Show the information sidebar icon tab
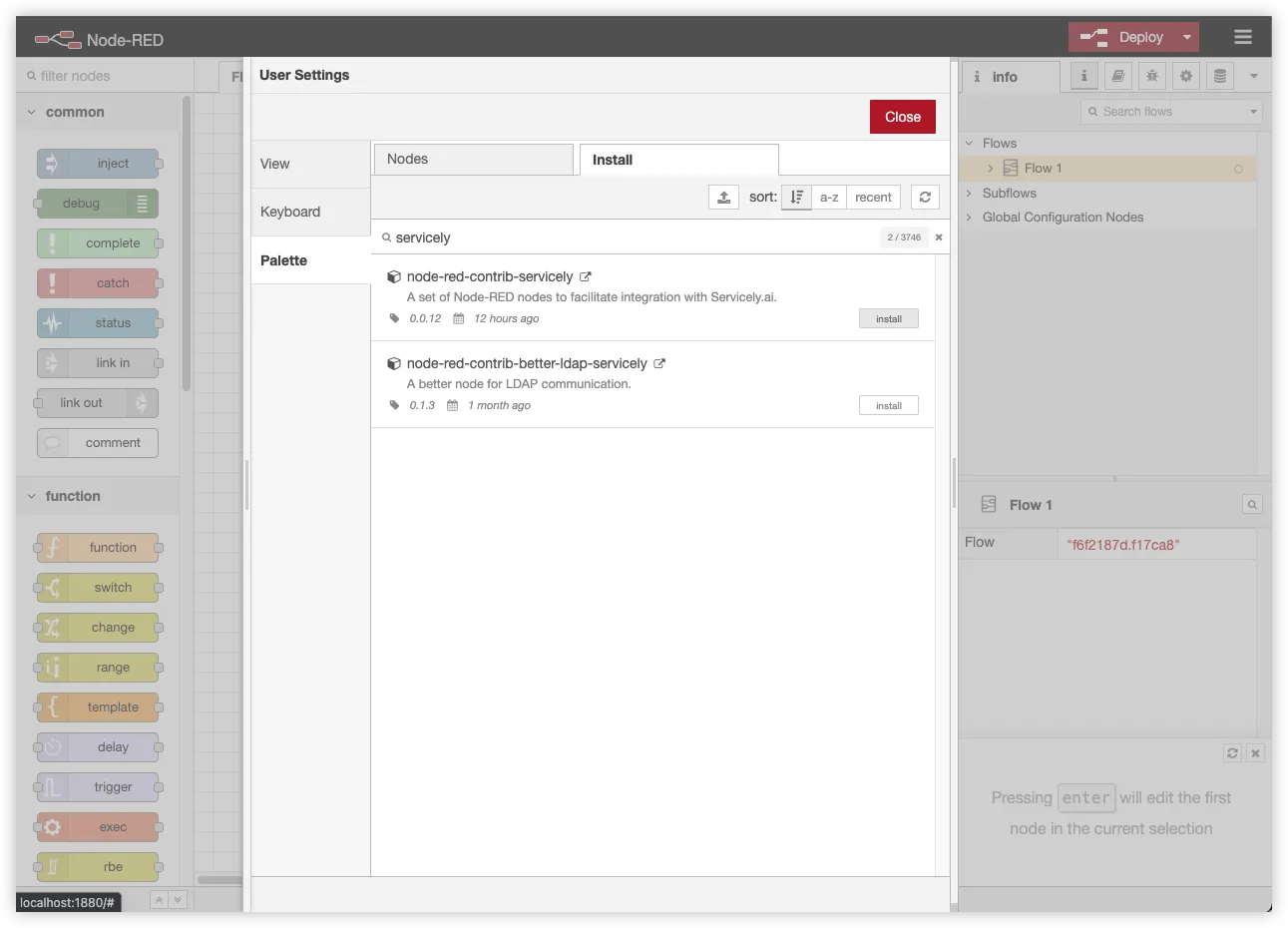Viewport: 1288px width, 928px height. tap(1084, 76)
